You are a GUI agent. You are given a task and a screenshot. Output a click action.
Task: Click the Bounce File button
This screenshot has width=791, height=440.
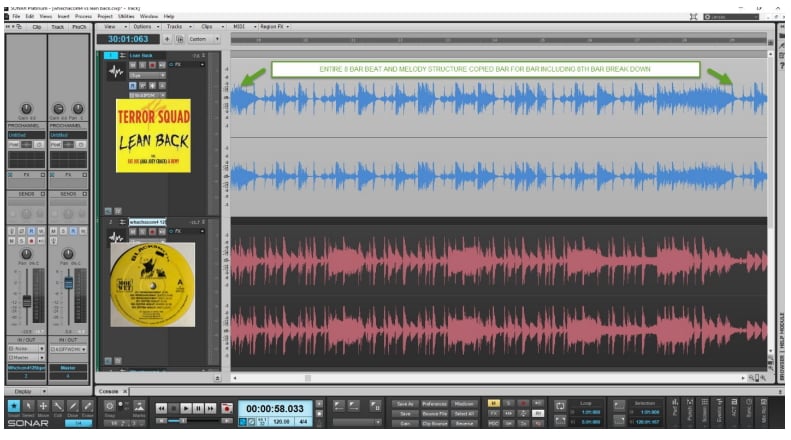click(x=434, y=414)
